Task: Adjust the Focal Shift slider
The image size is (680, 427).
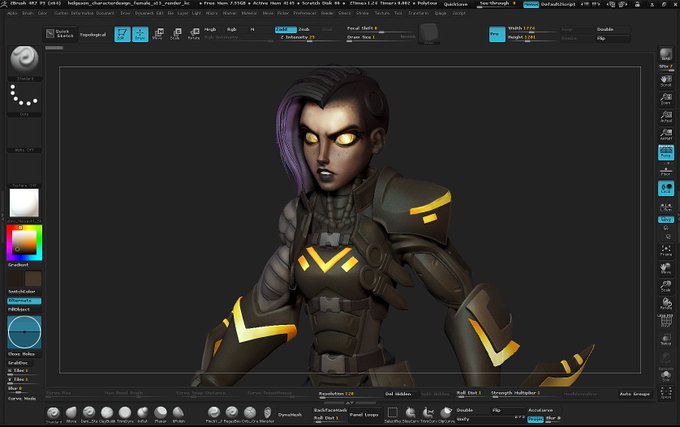Action: (381, 29)
